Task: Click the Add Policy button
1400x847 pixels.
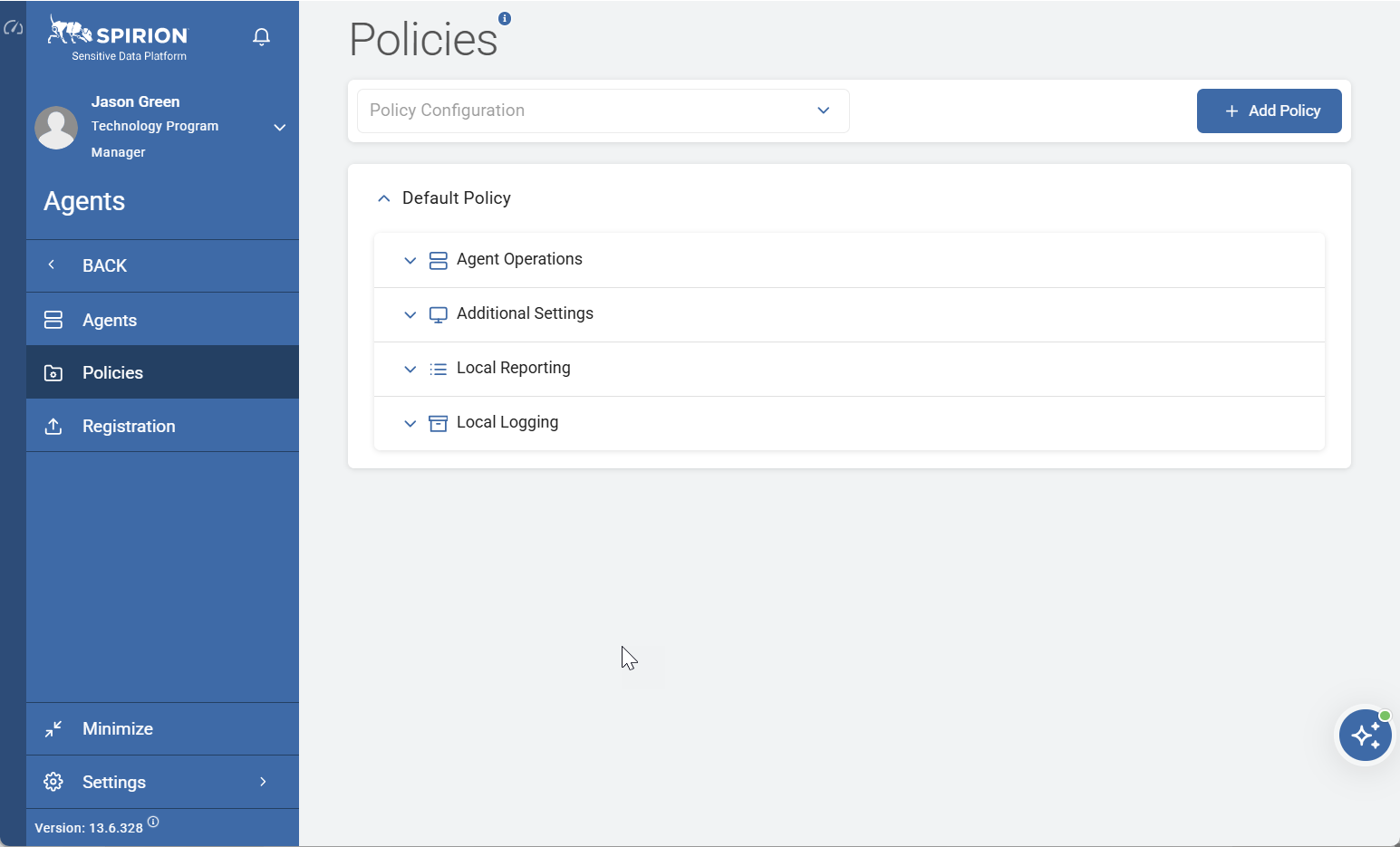Action: [x=1269, y=111]
